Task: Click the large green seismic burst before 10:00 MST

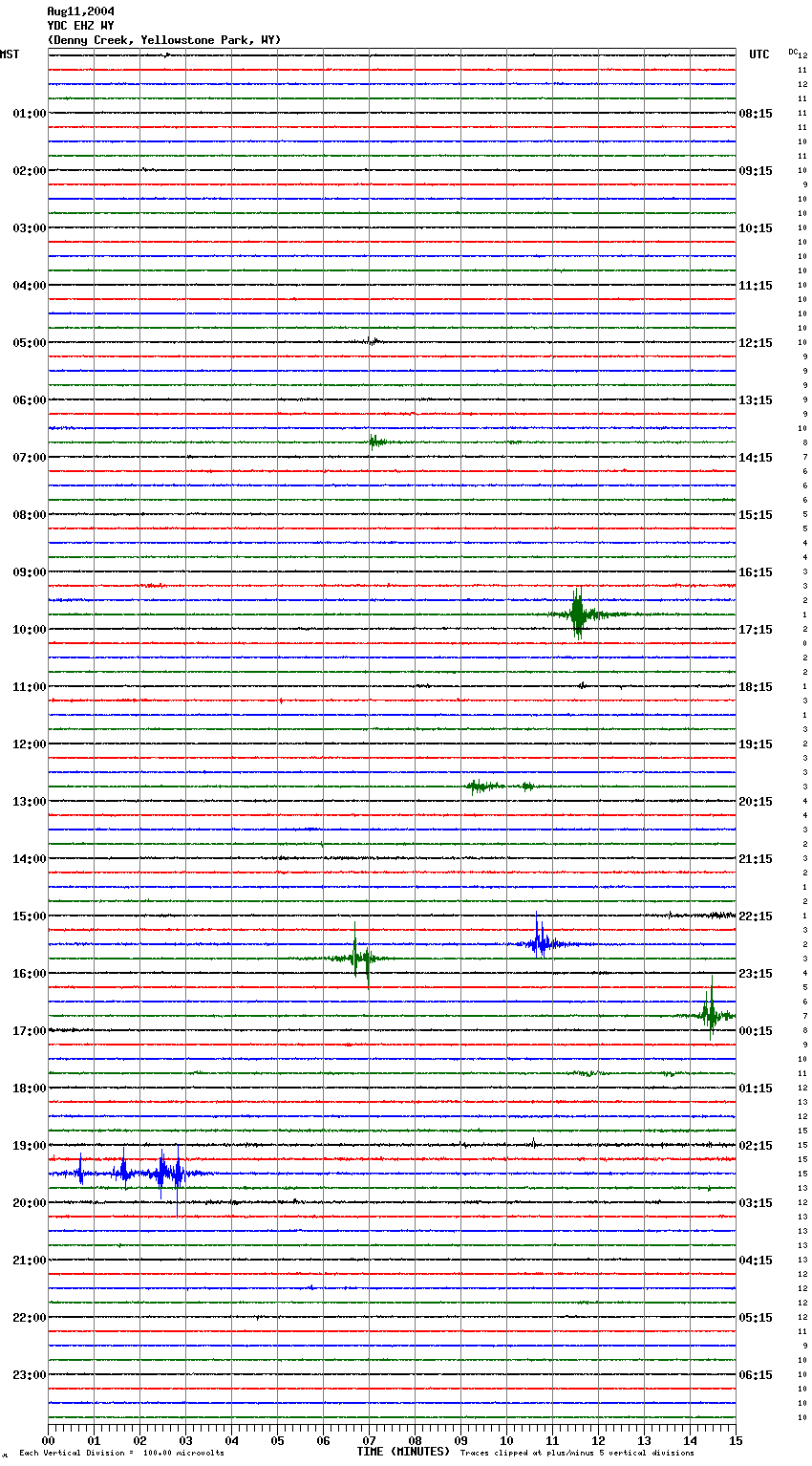Action: 578,614
